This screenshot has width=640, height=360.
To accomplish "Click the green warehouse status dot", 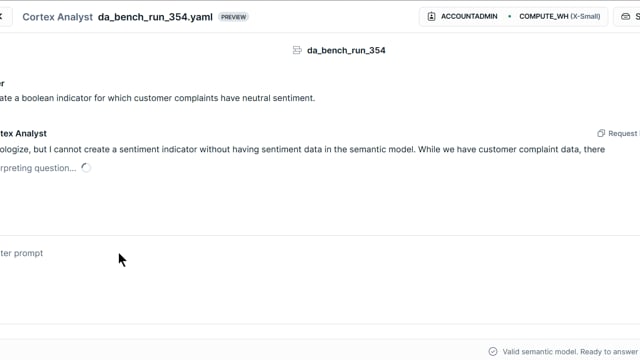I will click(x=509, y=16).
